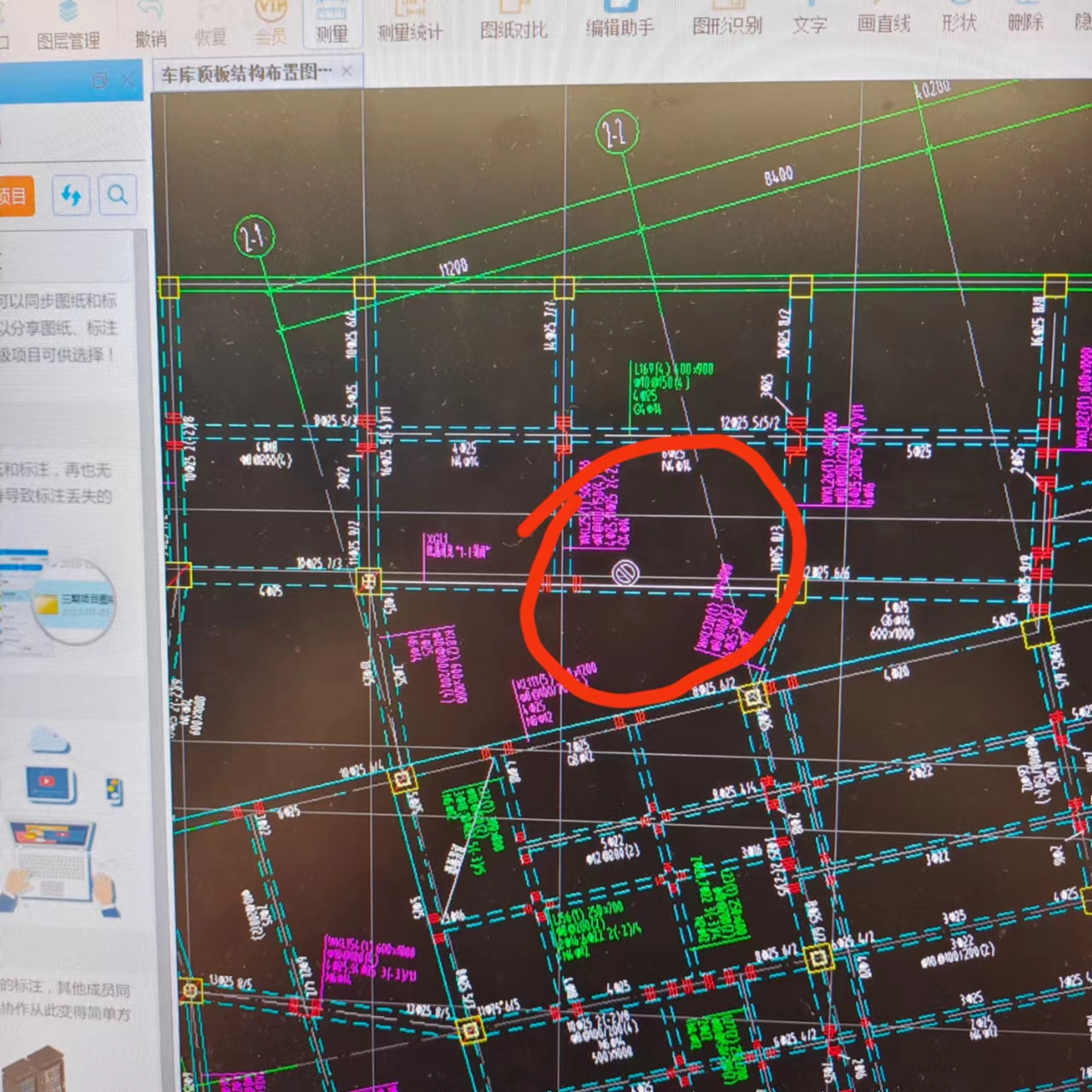Image resolution: width=1092 pixels, height=1092 pixels.
Task: Open the 图纸对比 drawing compare tool
Action: pyautogui.click(x=514, y=20)
